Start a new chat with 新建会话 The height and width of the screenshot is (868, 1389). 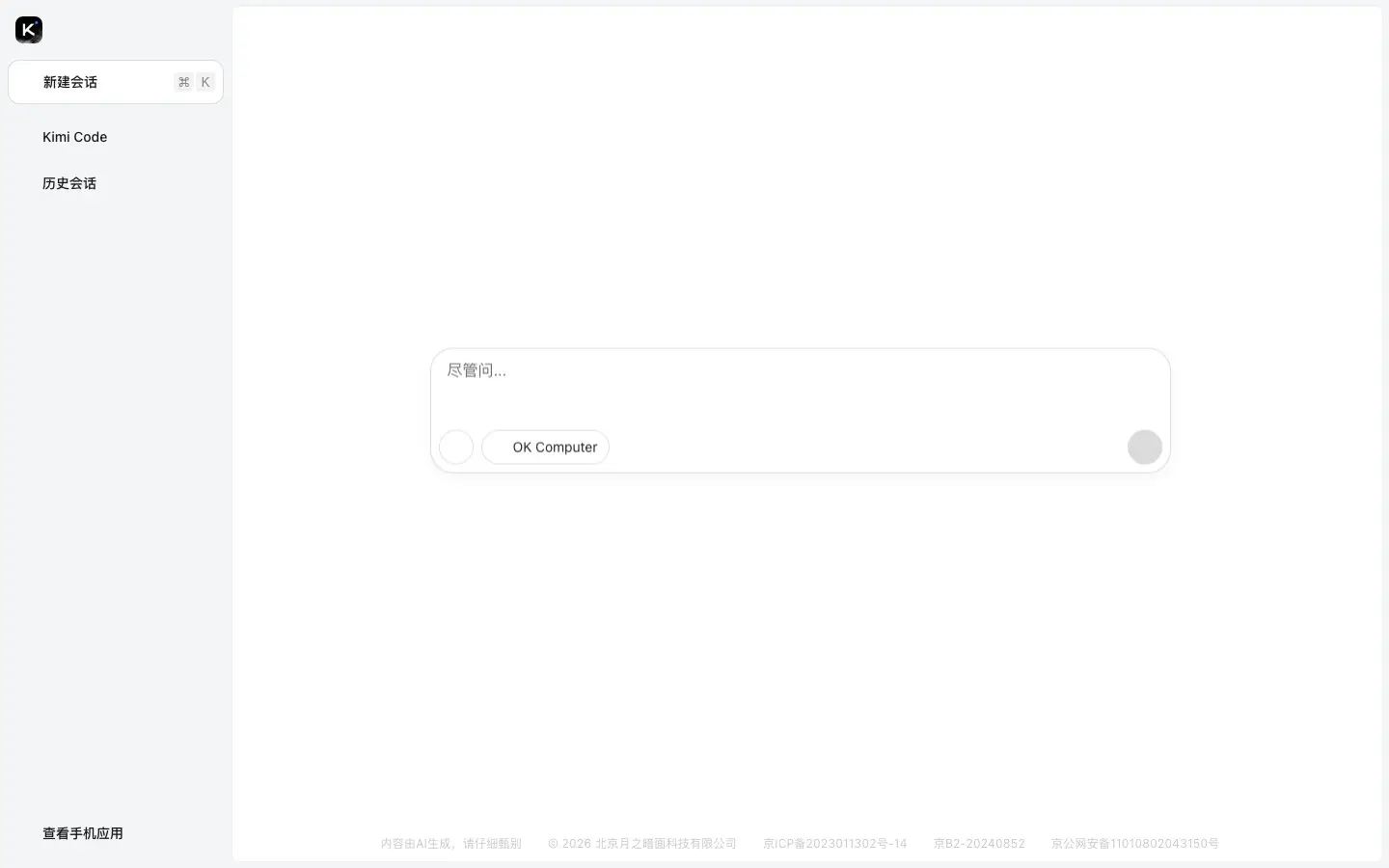pos(70,83)
